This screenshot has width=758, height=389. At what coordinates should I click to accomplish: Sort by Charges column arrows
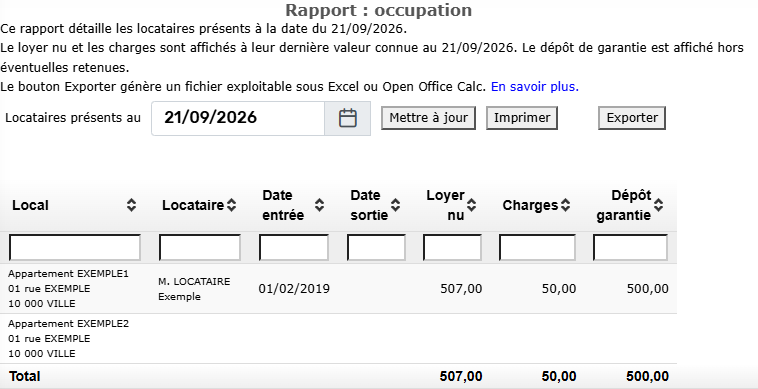565,205
